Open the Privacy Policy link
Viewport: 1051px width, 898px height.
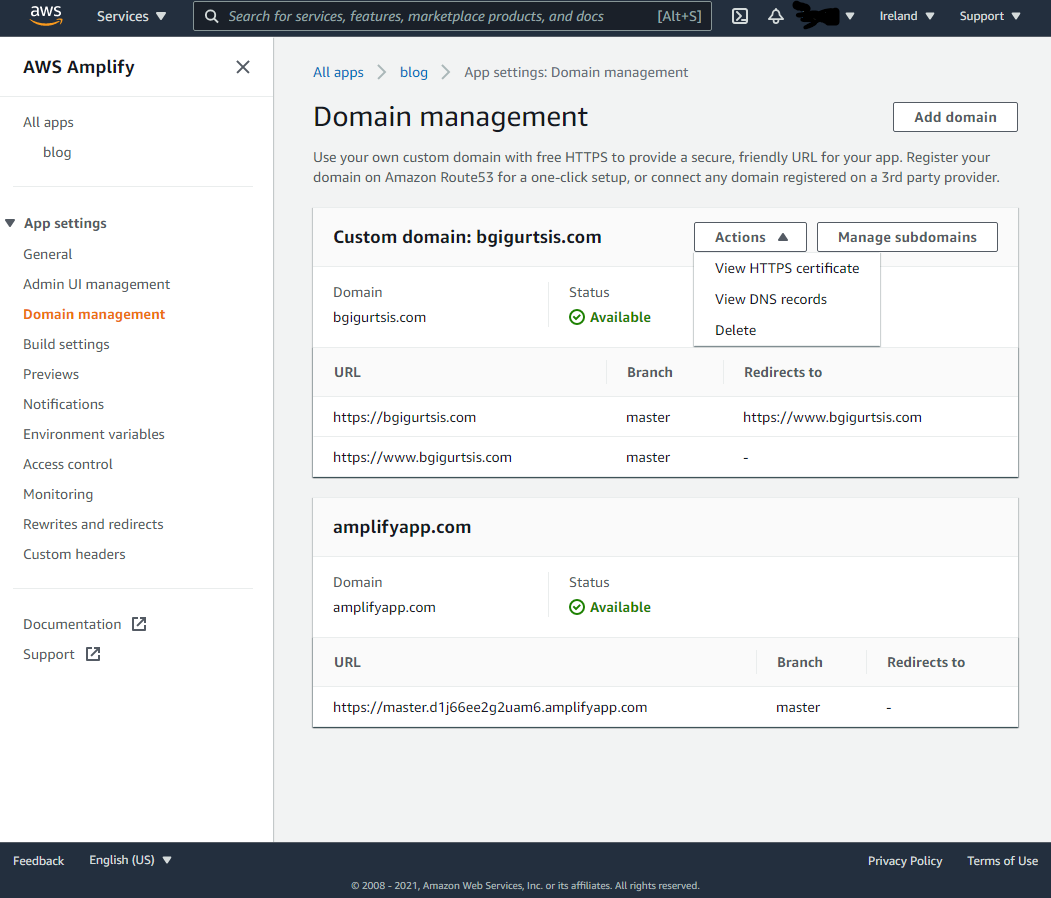[x=905, y=860]
